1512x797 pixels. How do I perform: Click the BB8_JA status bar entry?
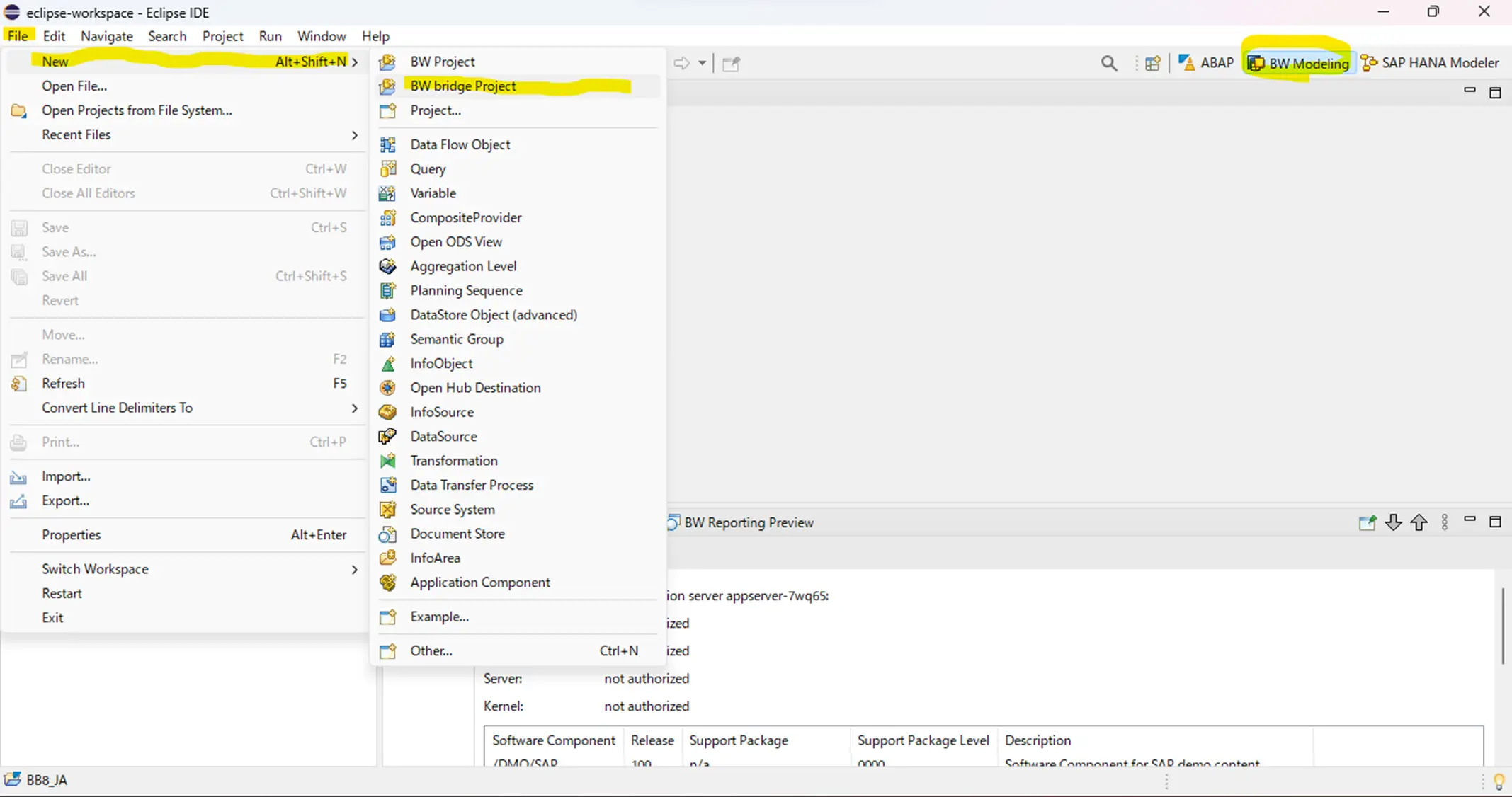click(x=36, y=780)
